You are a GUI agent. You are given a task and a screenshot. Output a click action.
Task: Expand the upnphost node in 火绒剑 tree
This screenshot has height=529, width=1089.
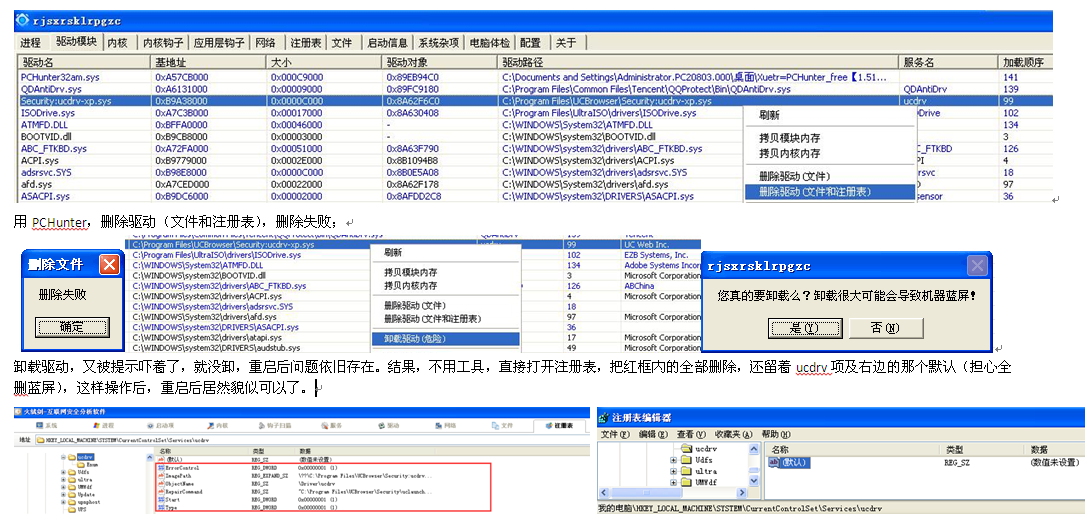(x=63, y=502)
